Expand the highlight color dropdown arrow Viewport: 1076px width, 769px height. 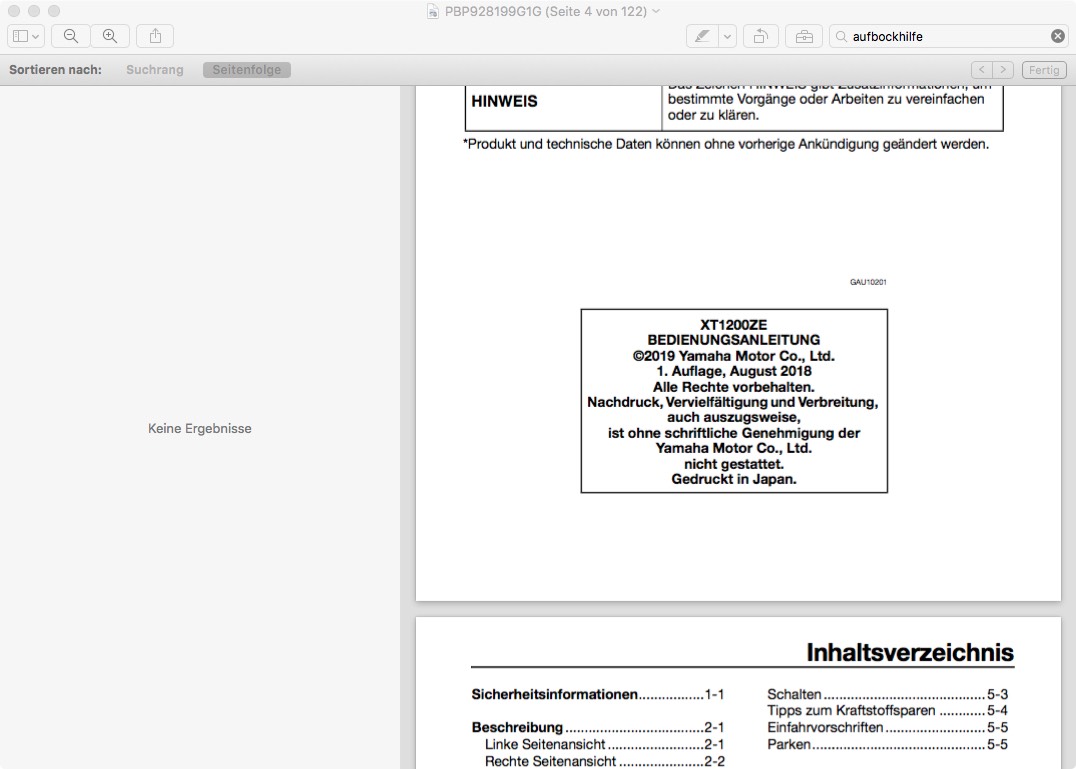click(727, 36)
